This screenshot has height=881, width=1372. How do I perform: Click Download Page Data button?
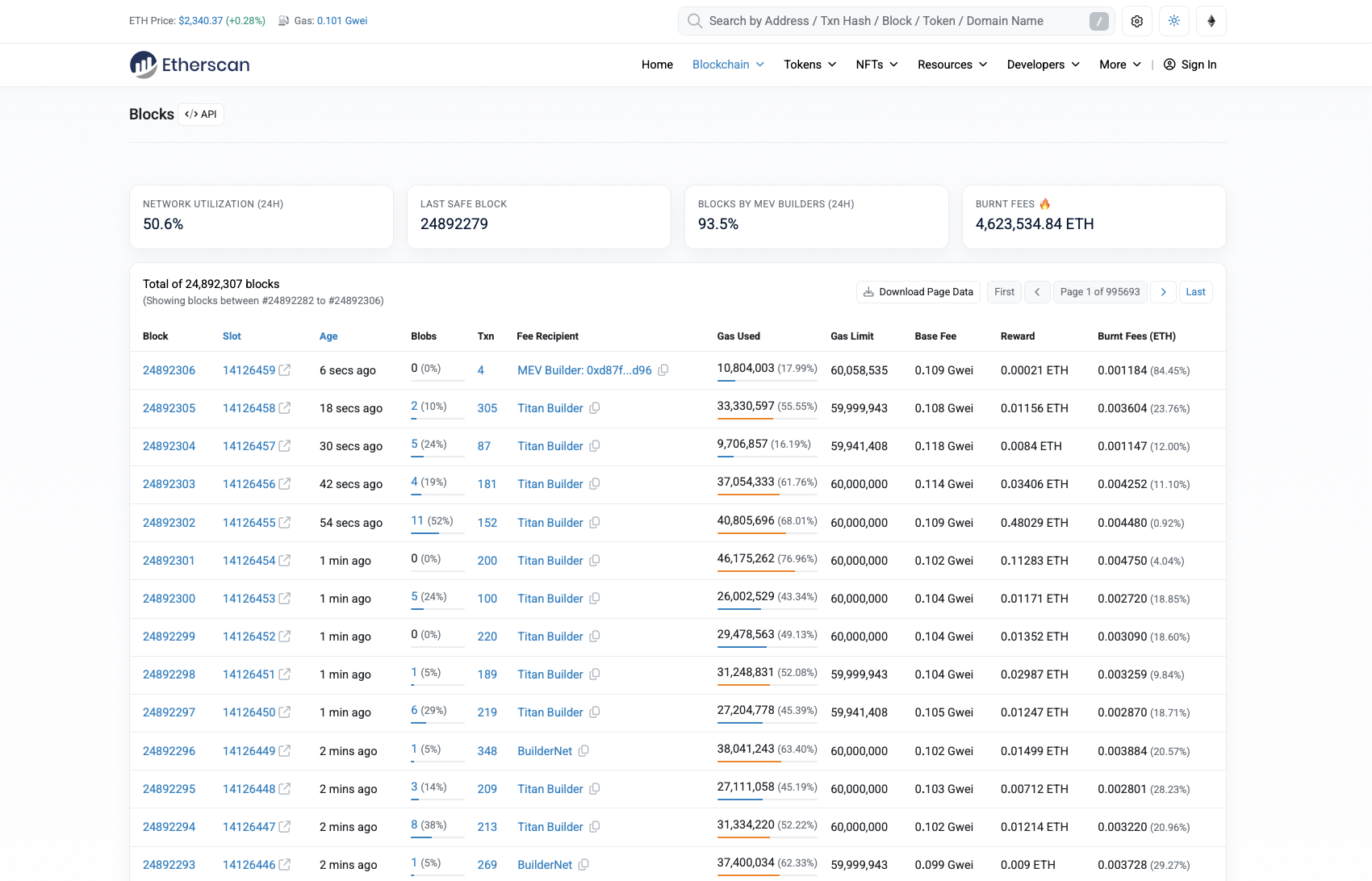pos(918,292)
